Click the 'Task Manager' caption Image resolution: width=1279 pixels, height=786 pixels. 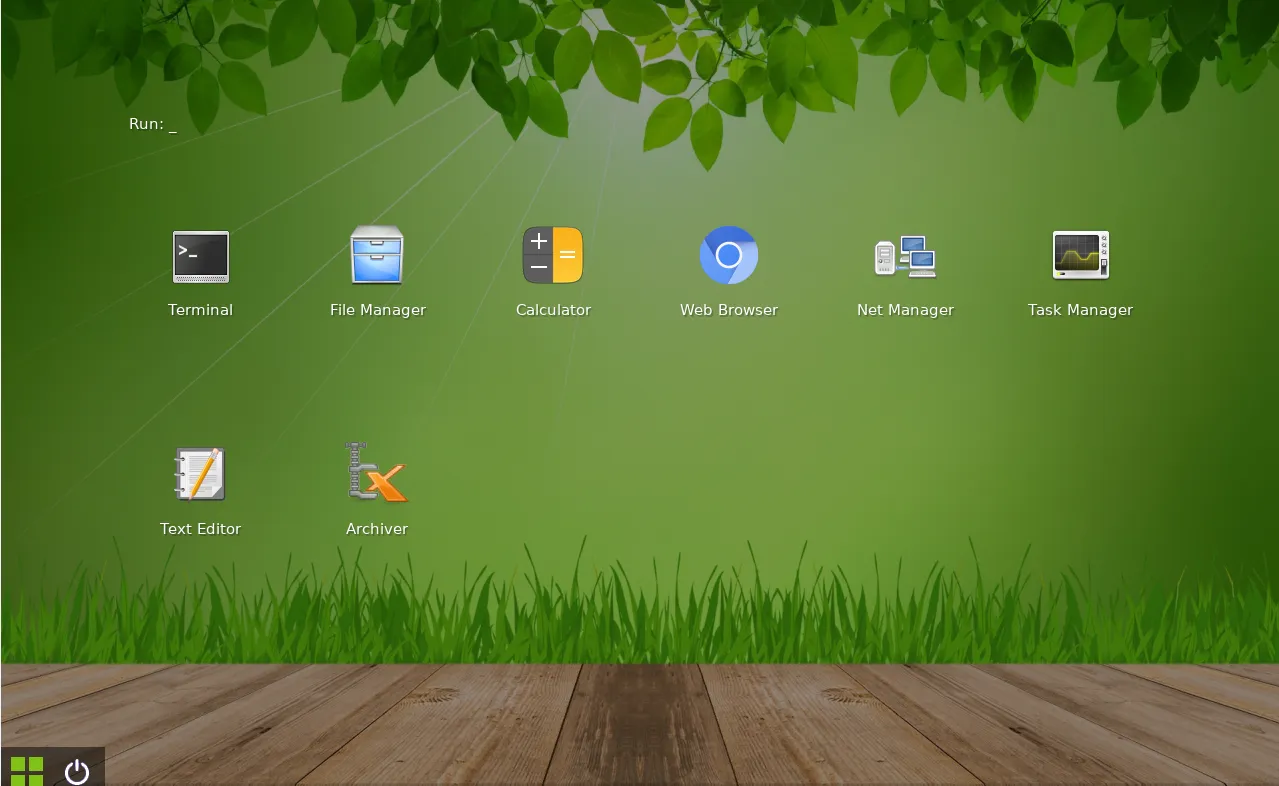click(x=1080, y=310)
